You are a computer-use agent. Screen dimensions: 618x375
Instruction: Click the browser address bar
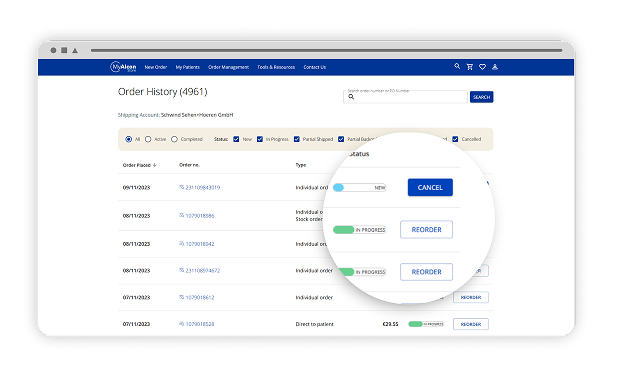point(326,50)
